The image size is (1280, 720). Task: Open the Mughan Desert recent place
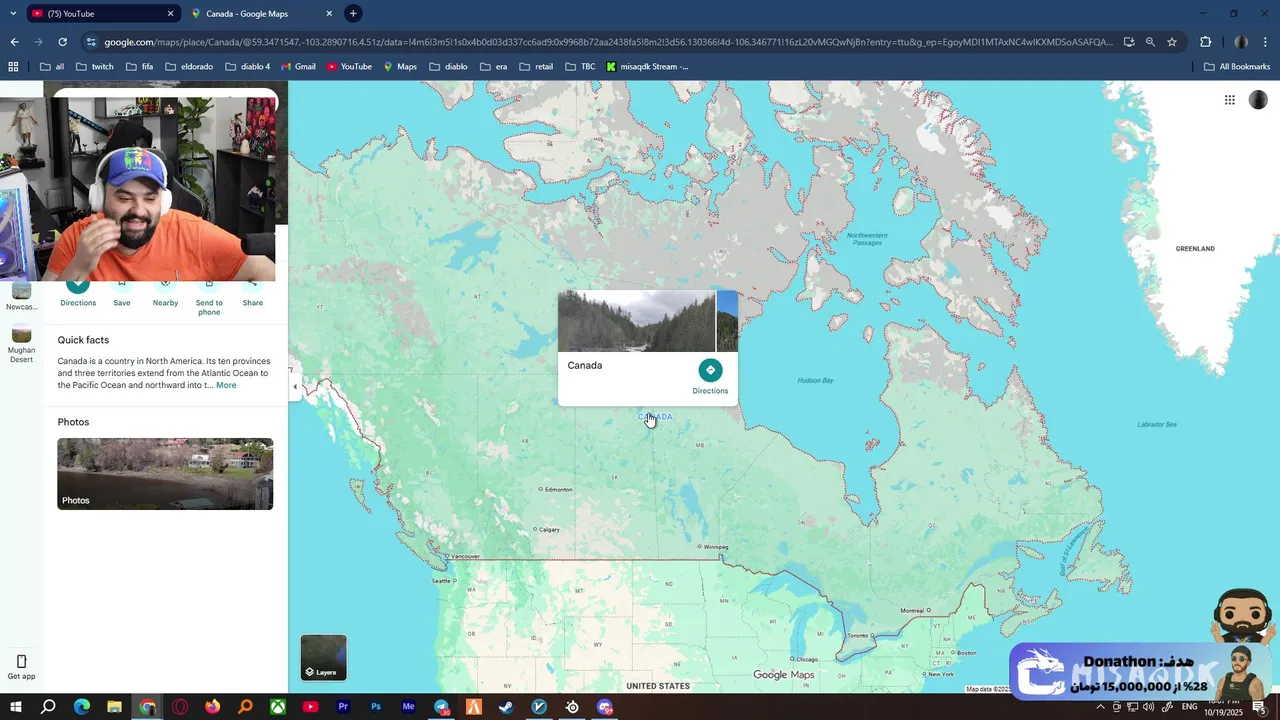pyautogui.click(x=21, y=345)
